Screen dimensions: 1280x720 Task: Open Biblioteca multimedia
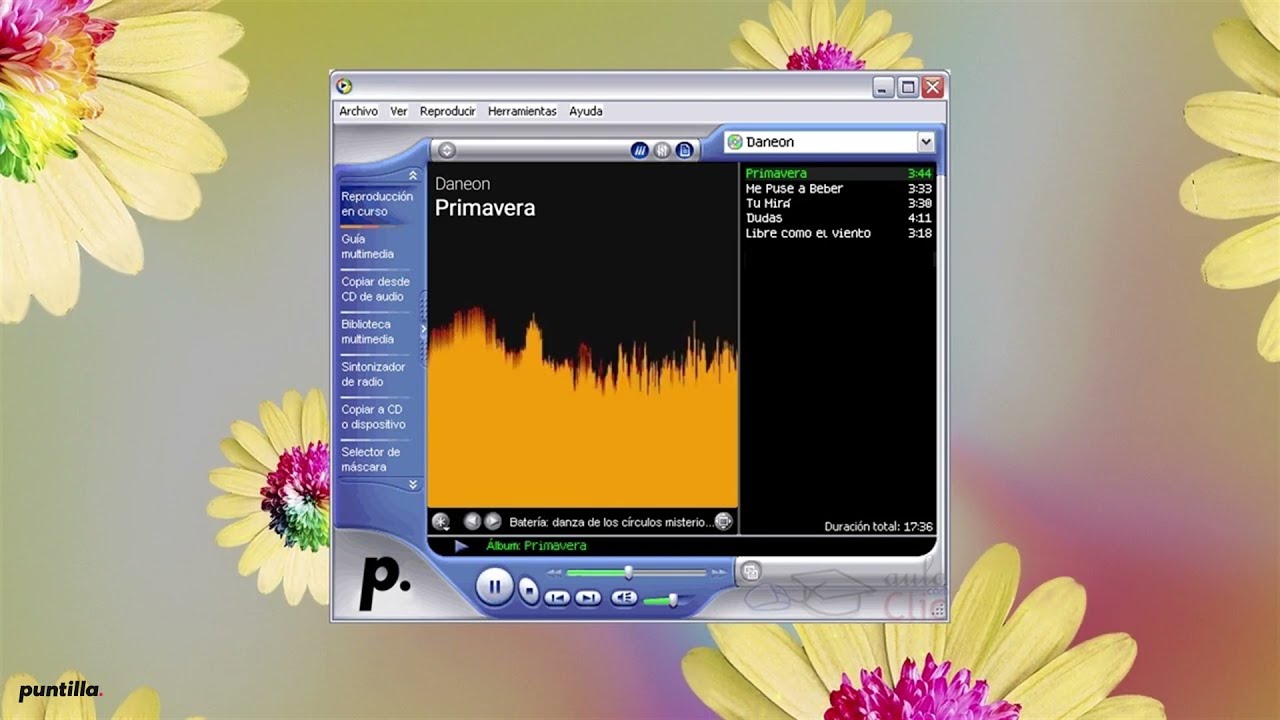(x=368, y=332)
